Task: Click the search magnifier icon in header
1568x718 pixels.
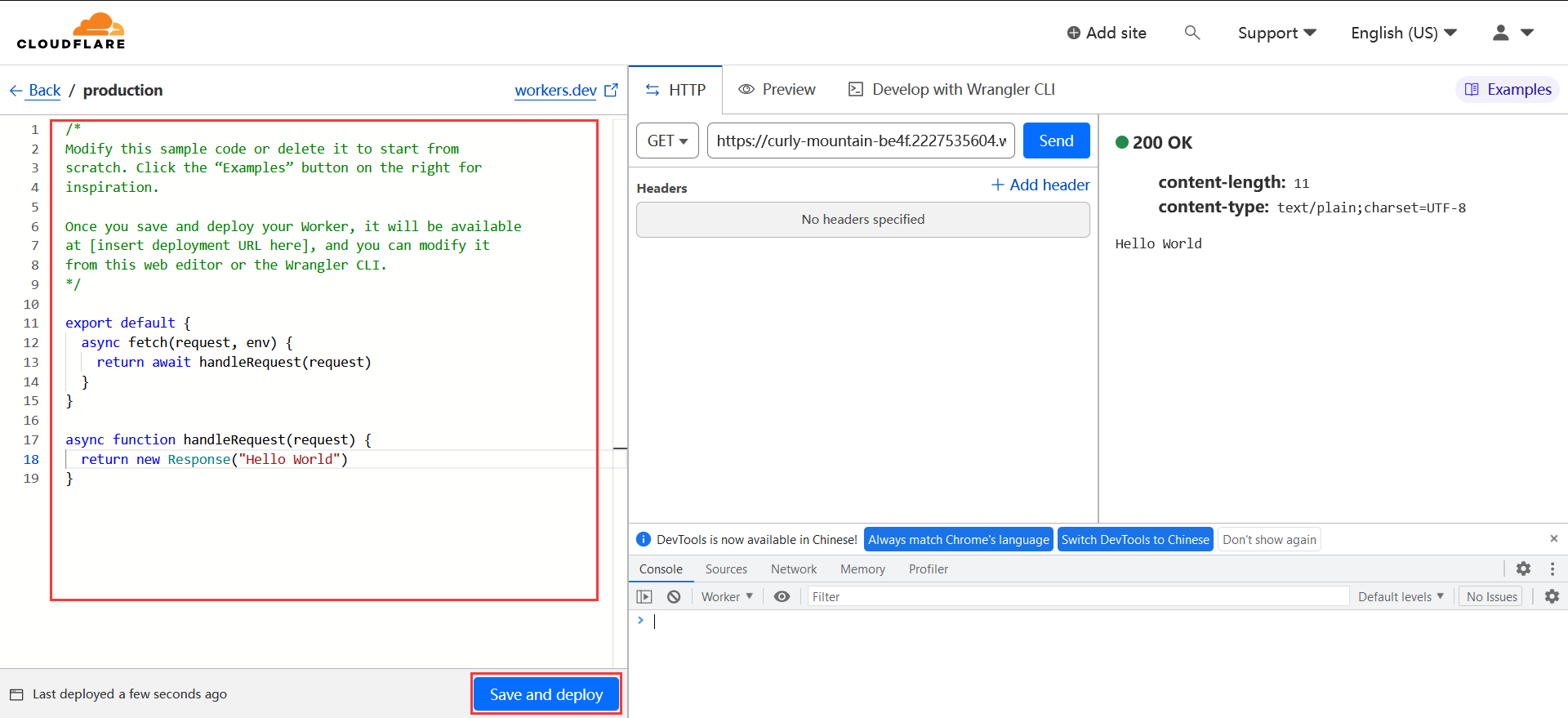Action: [x=1192, y=33]
